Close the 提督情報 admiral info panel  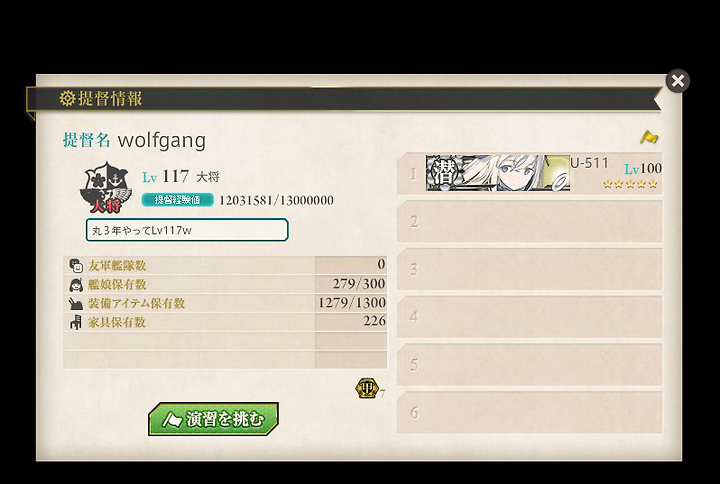click(678, 81)
